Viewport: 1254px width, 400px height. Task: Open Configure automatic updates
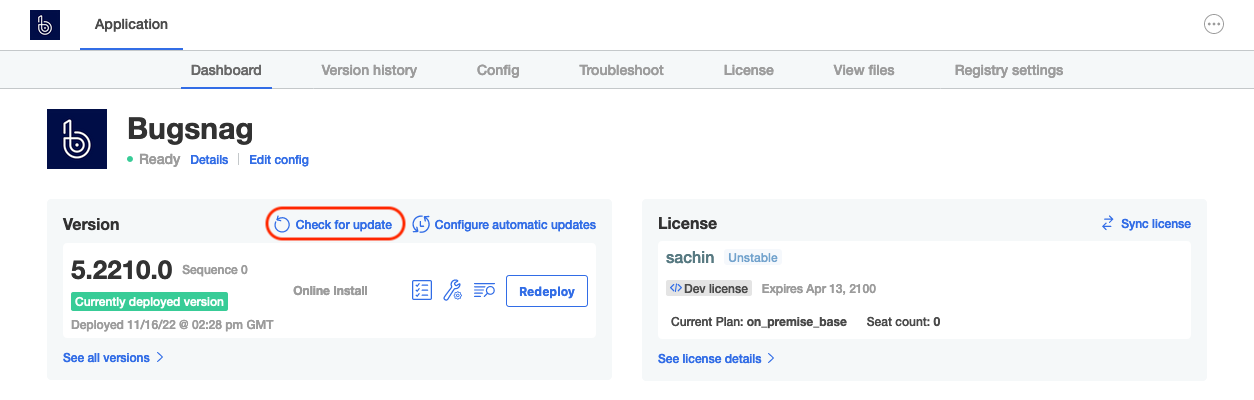(x=515, y=225)
